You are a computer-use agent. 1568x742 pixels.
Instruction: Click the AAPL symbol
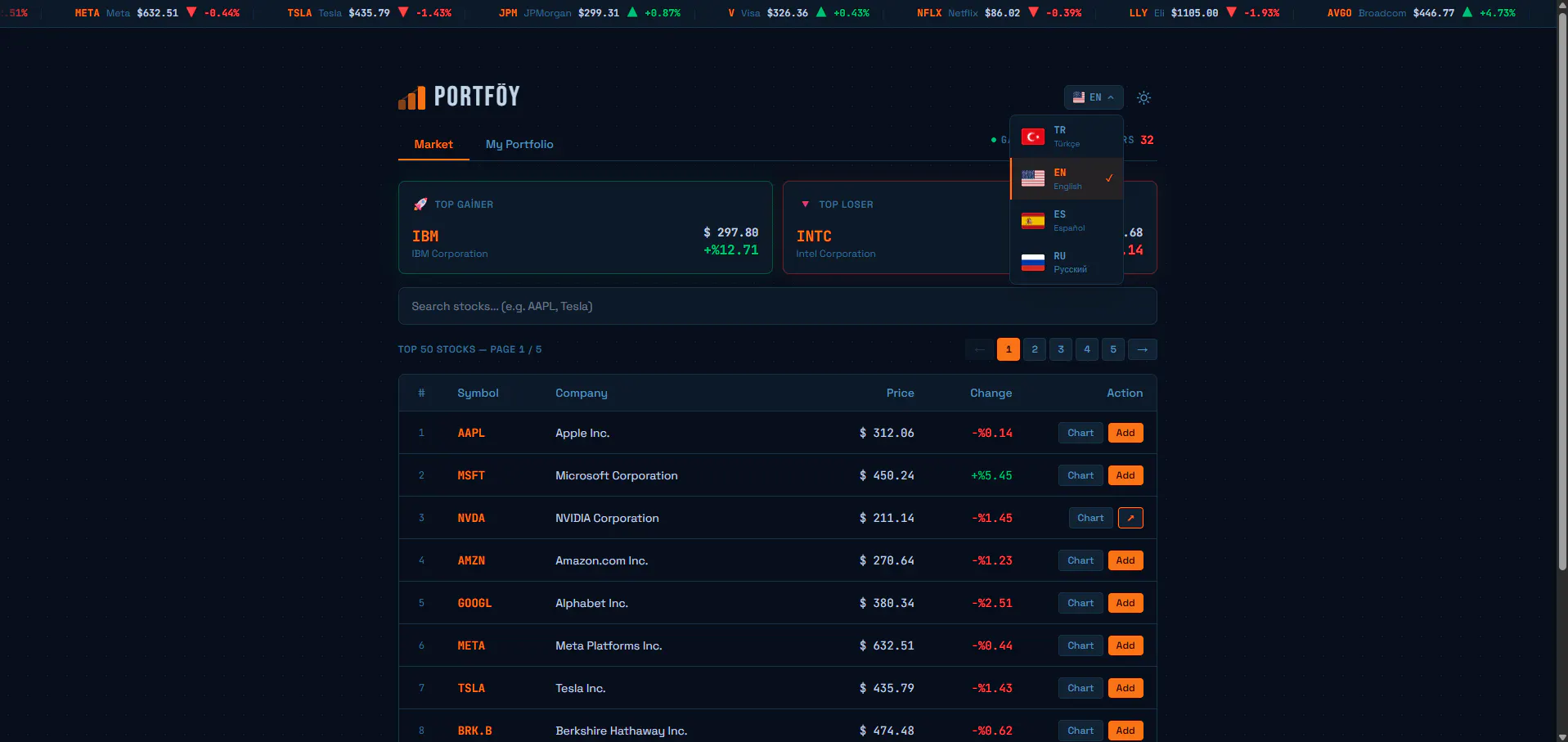click(x=471, y=433)
